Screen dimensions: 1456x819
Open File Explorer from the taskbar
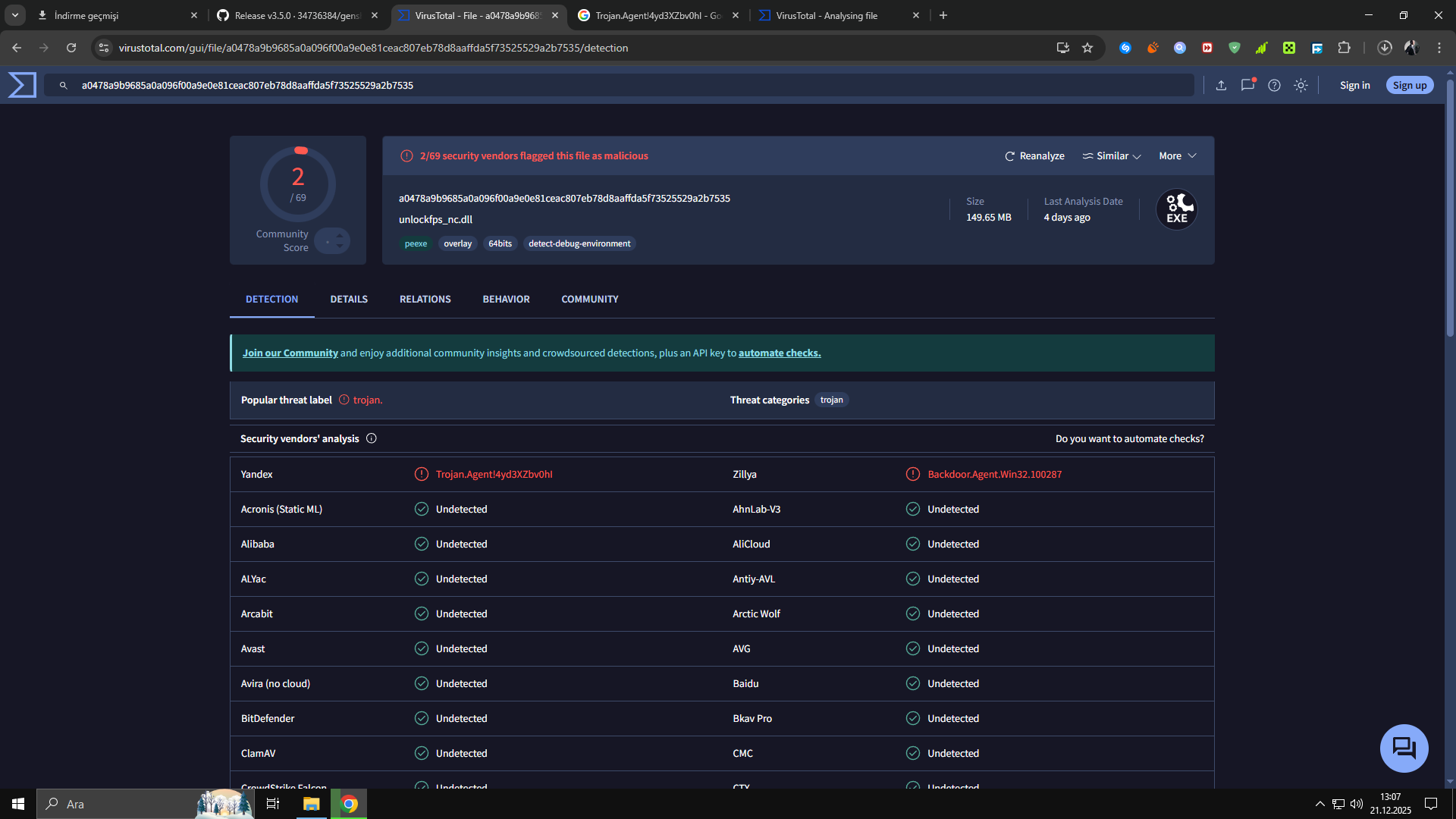coord(311,804)
